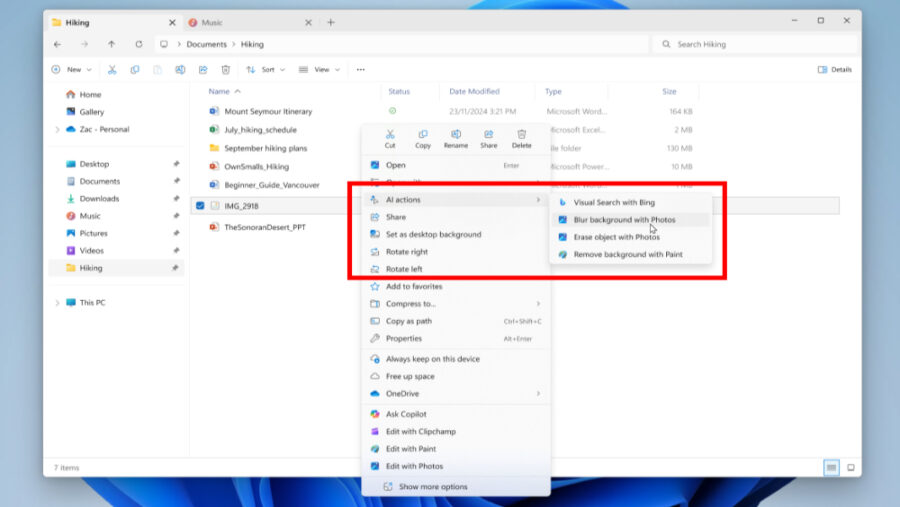Screen dimensions: 900x507
Task: Select Remove background with Paint
Action: pos(630,254)
